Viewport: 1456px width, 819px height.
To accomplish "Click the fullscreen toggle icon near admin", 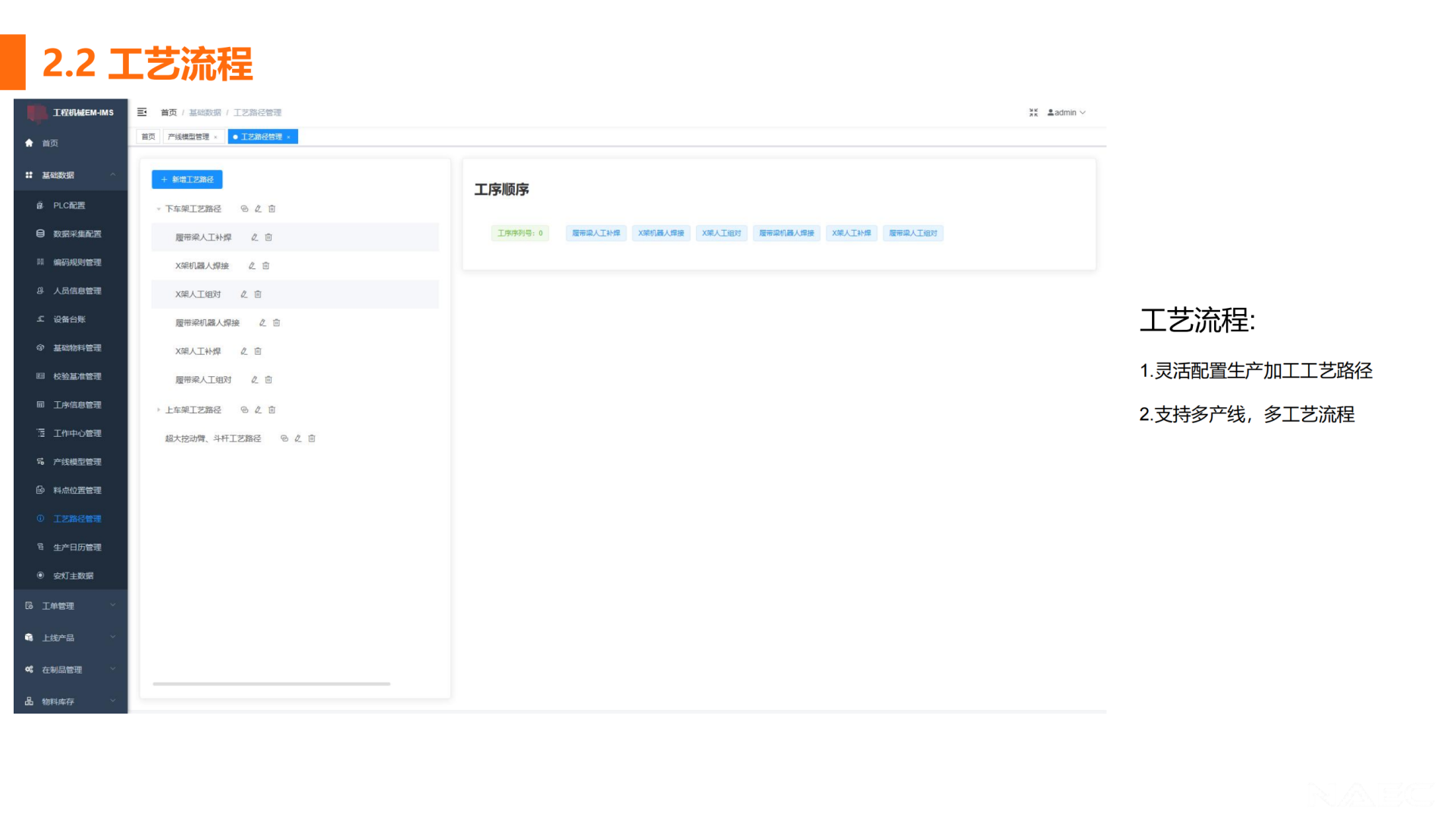I will [1033, 112].
